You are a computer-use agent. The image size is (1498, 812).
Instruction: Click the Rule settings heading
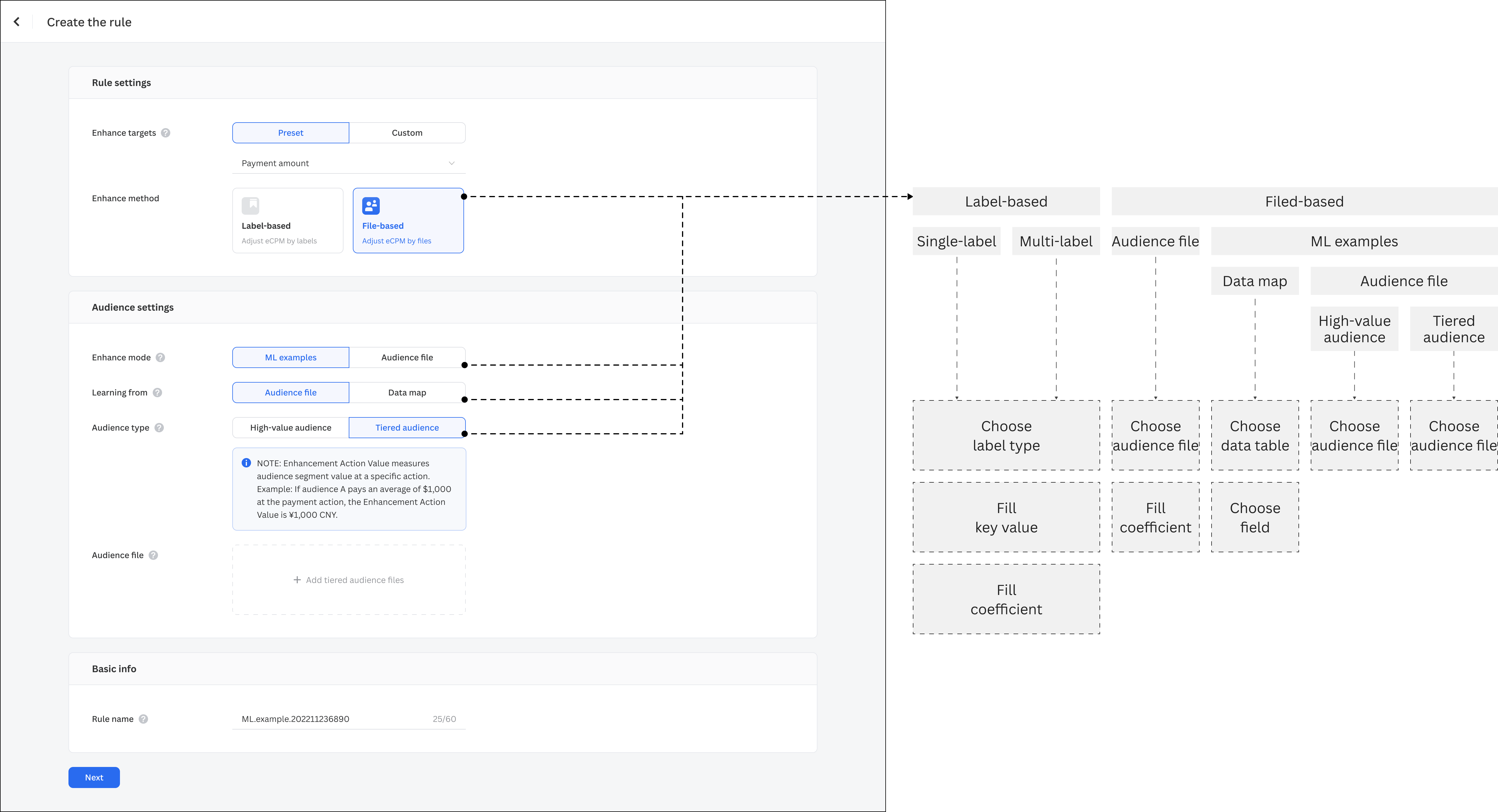click(x=121, y=82)
